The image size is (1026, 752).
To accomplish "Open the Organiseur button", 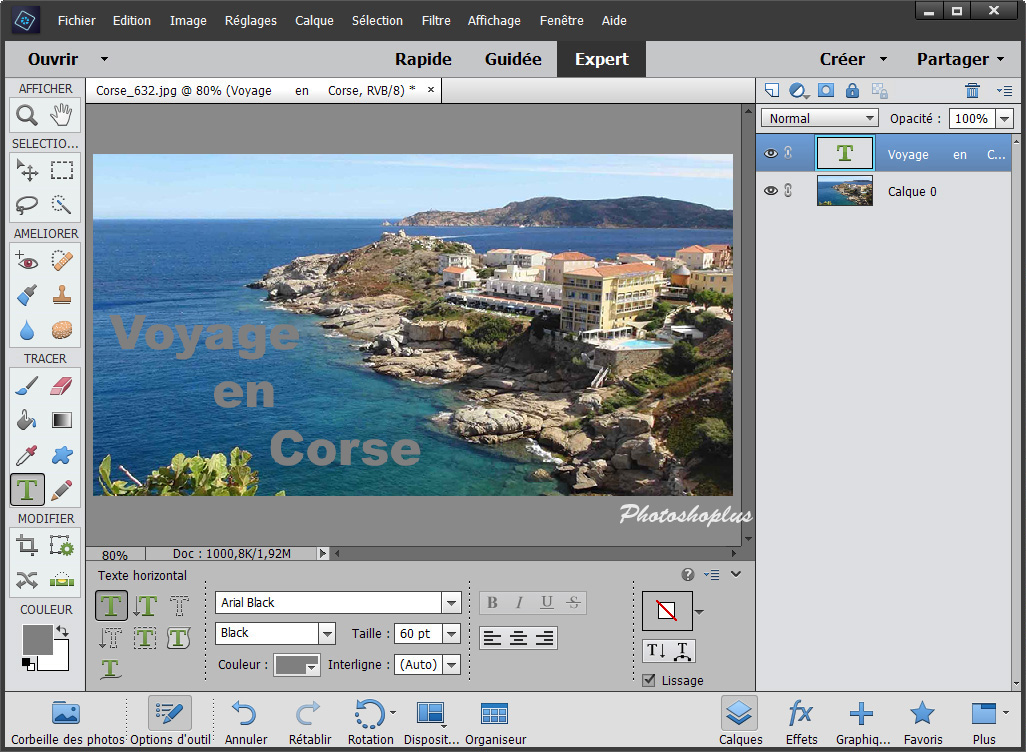I will (x=494, y=722).
